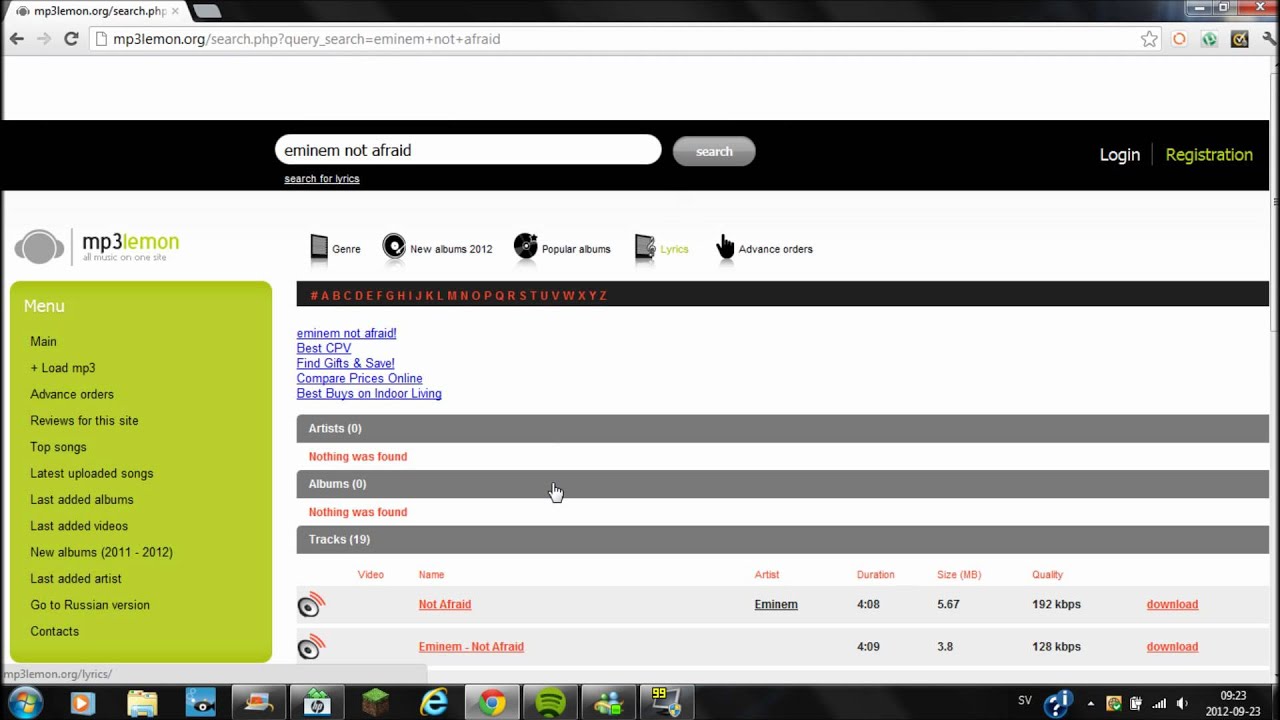Image resolution: width=1280 pixels, height=720 pixels.
Task: Open Latest uploaded songs sidebar item
Action: (92, 473)
